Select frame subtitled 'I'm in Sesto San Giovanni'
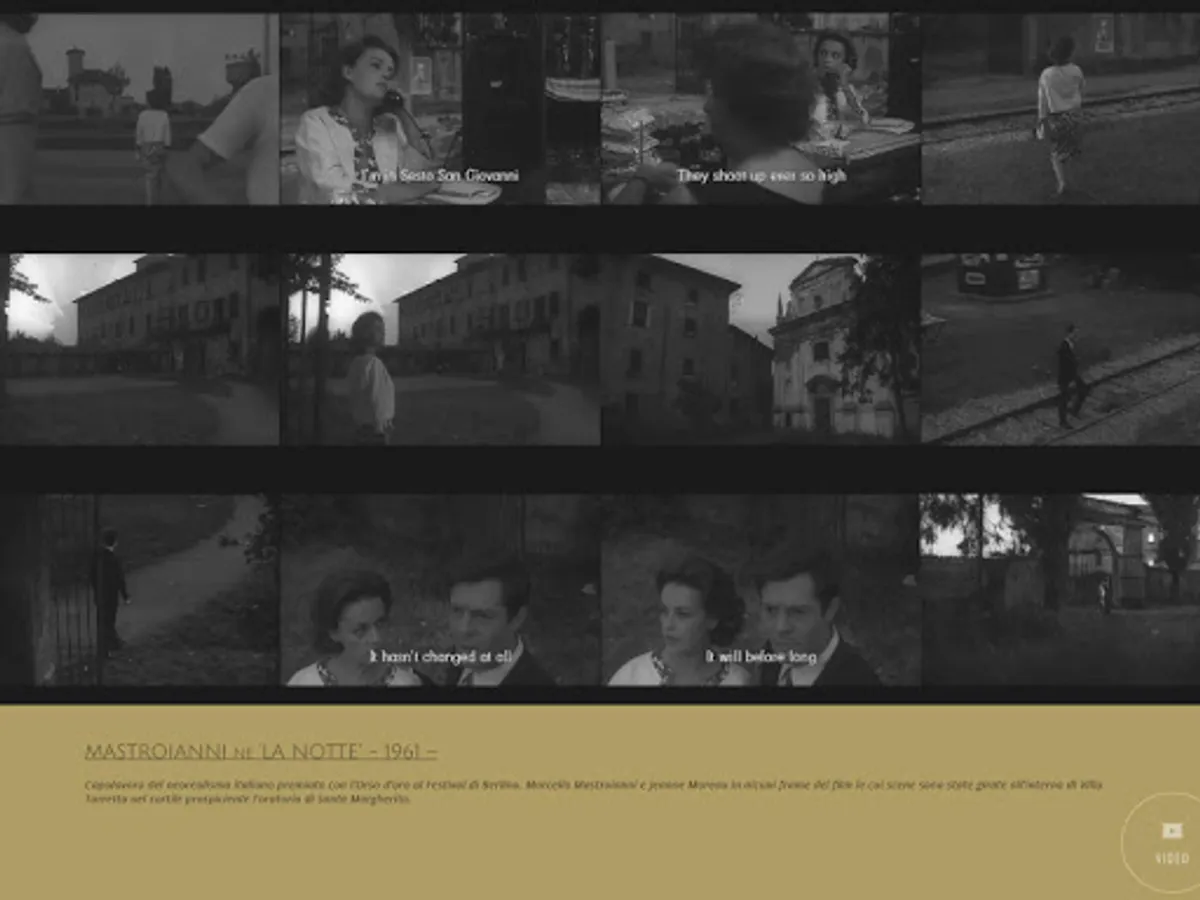This screenshot has width=1200, height=900. tap(440, 108)
